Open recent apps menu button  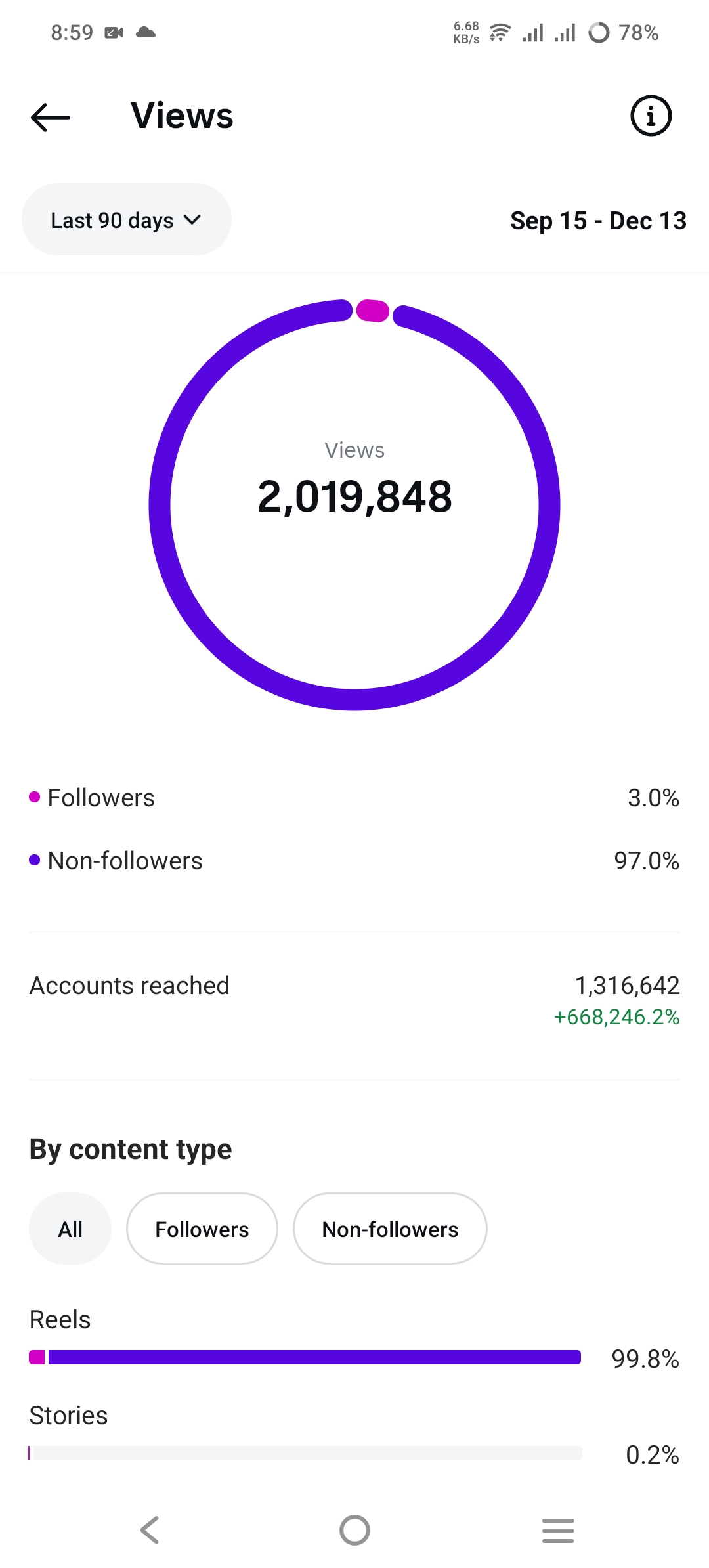(558, 1530)
